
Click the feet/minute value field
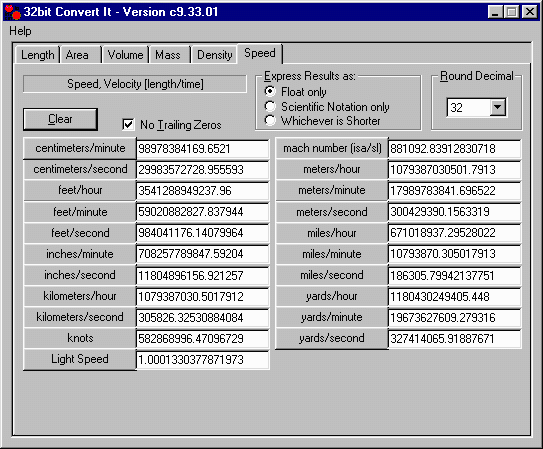pos(203,212)
